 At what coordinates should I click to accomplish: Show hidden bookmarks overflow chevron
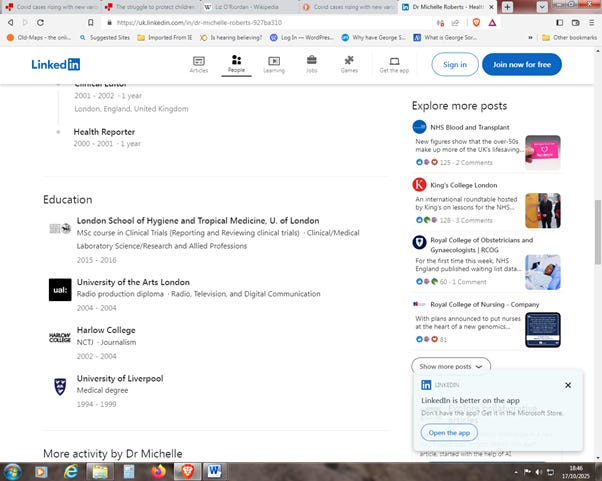pos(530,38)
